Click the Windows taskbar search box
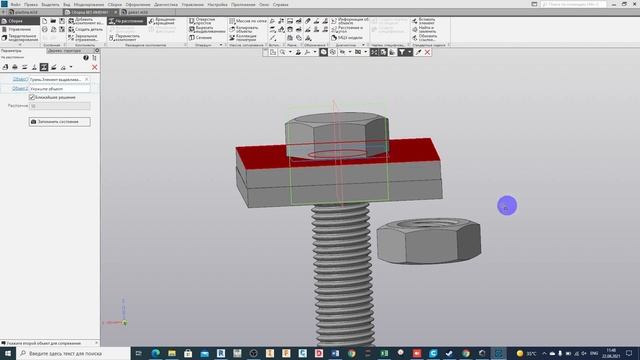The height and width of the screenshot is (360, 640). (73, 353)
